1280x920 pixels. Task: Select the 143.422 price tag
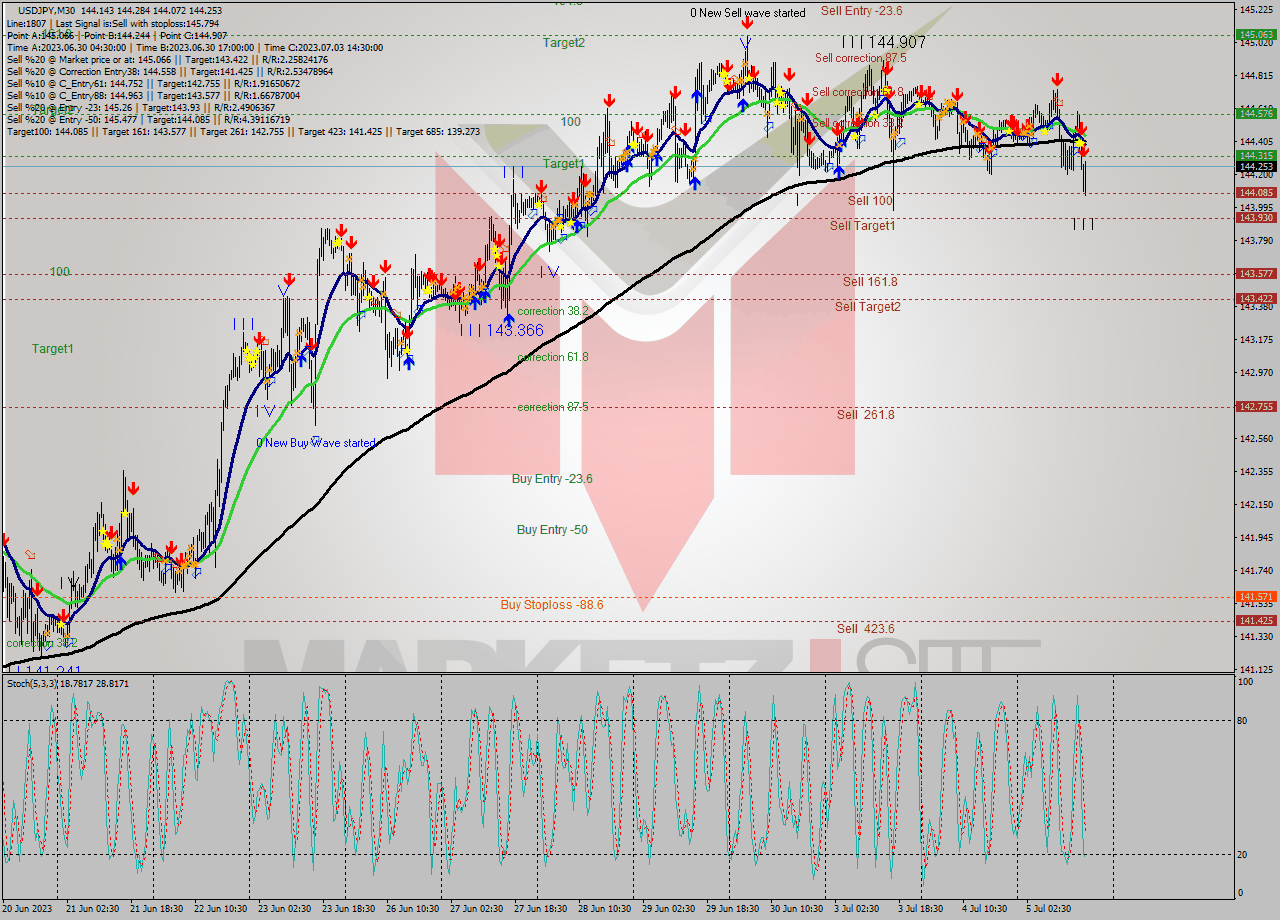click(x=1256, y=299)
